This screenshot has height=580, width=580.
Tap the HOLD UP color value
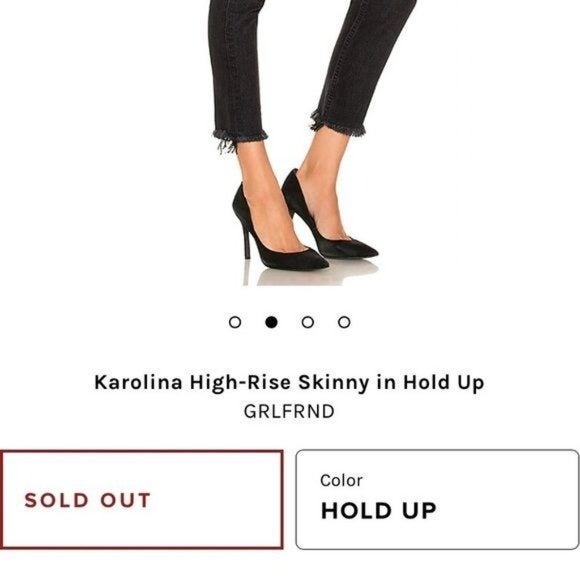pos(379,511)
